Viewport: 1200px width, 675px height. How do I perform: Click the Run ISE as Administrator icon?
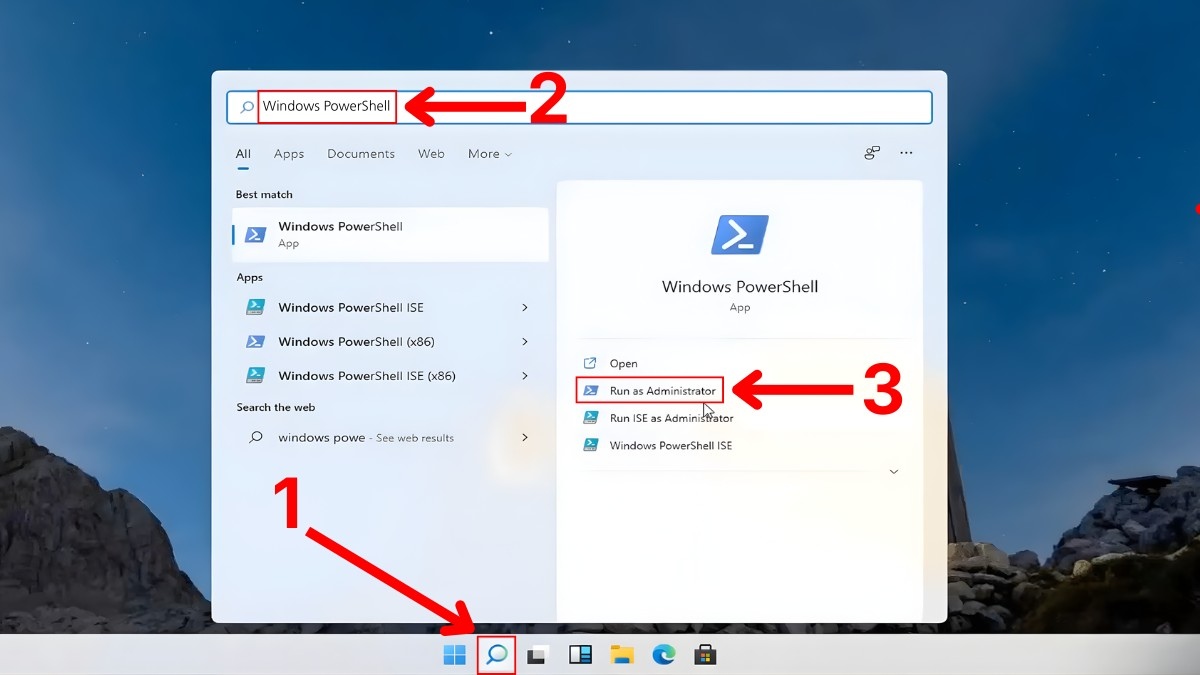[x=591, y=418]
